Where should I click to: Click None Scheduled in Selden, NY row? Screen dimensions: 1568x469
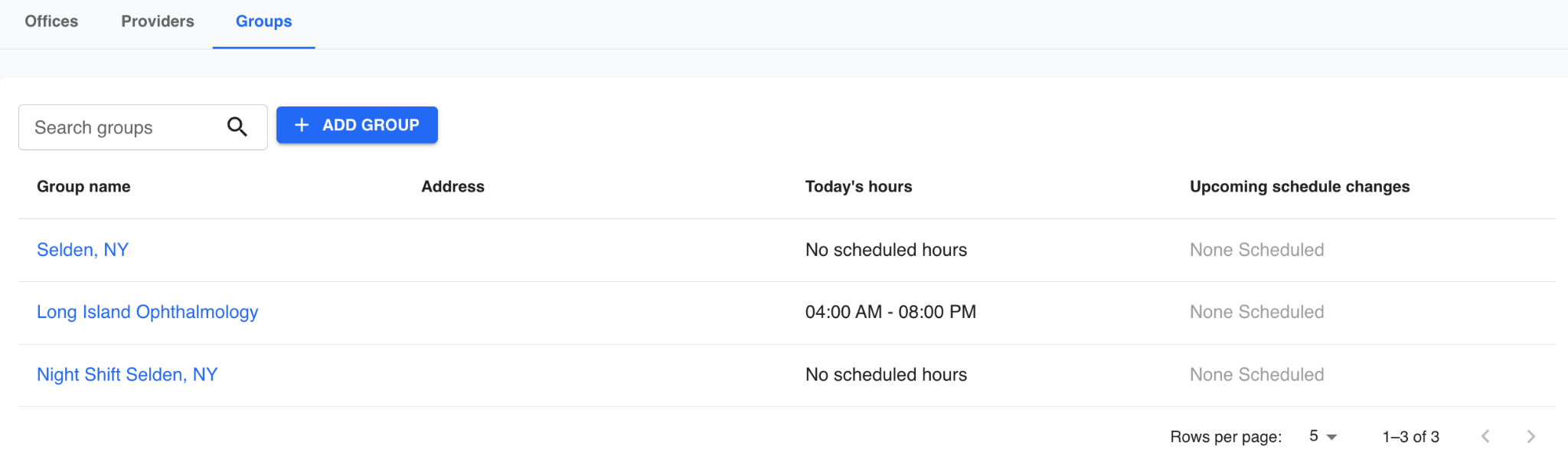1256,250
